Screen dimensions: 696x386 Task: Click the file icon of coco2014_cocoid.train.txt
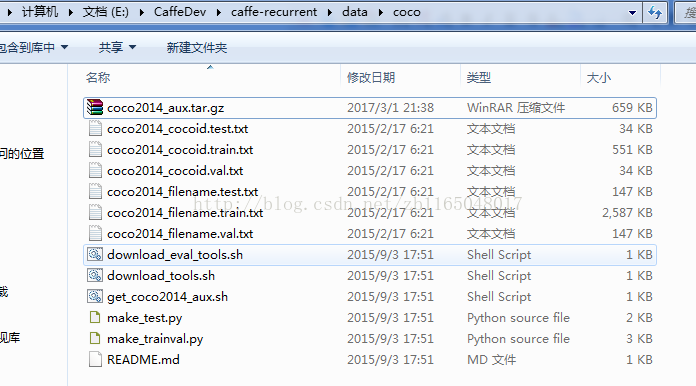click(x=95, y=150)
